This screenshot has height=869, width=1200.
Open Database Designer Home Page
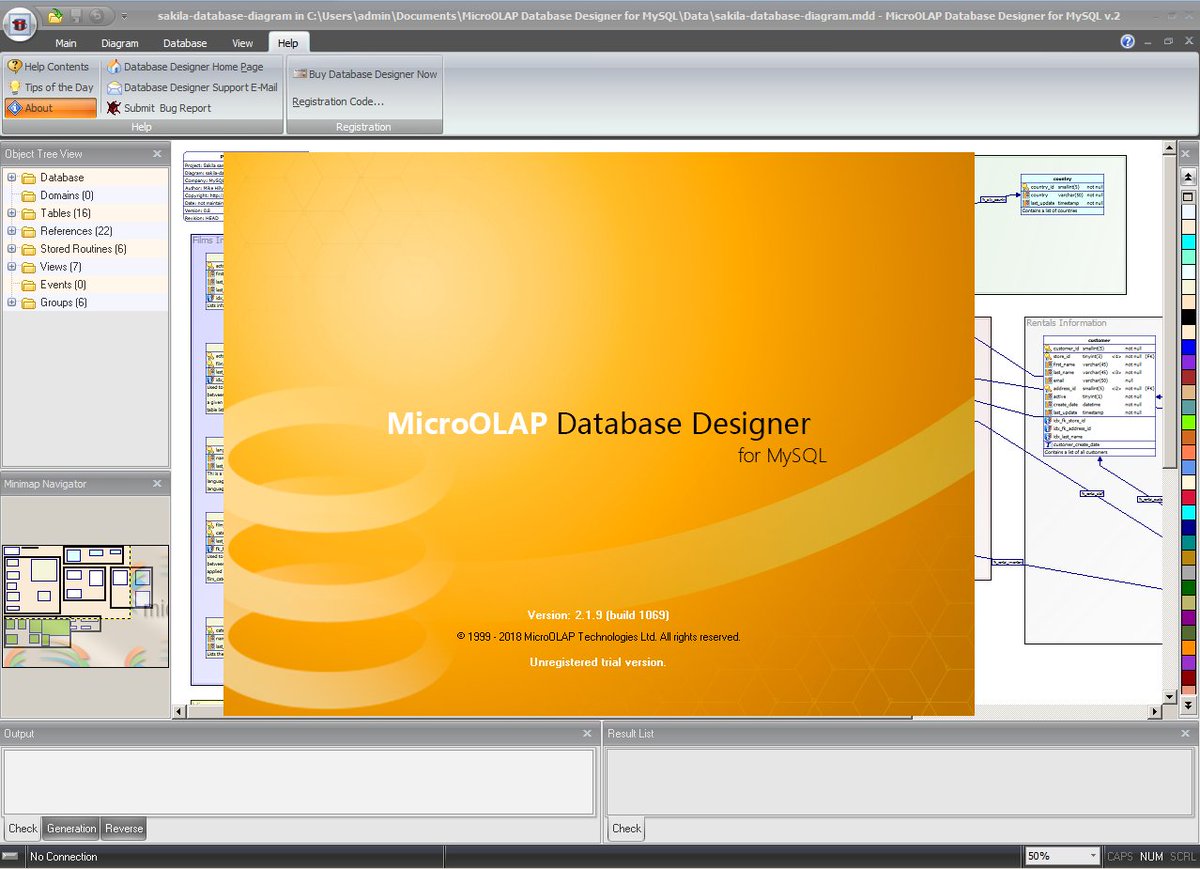tap(186, 67)
